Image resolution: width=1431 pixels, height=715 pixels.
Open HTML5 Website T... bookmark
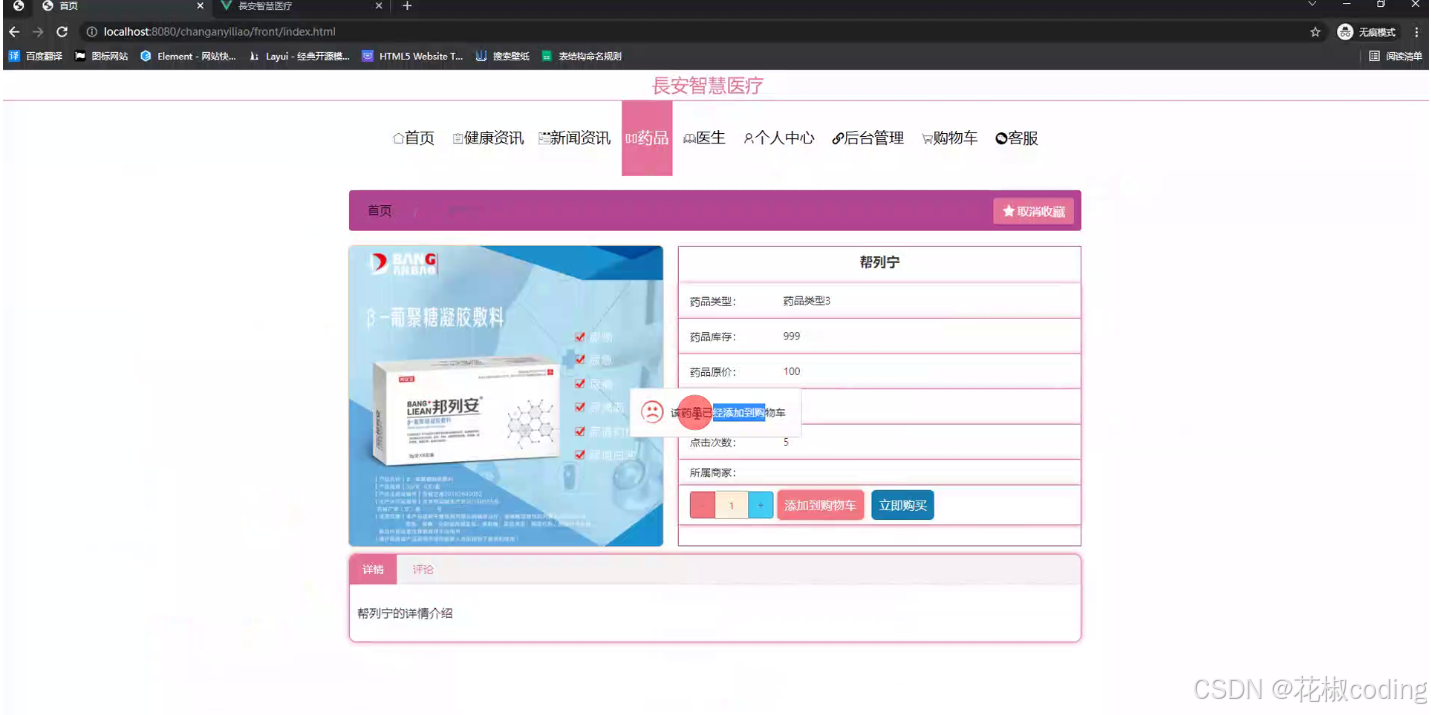click(413, 56)
